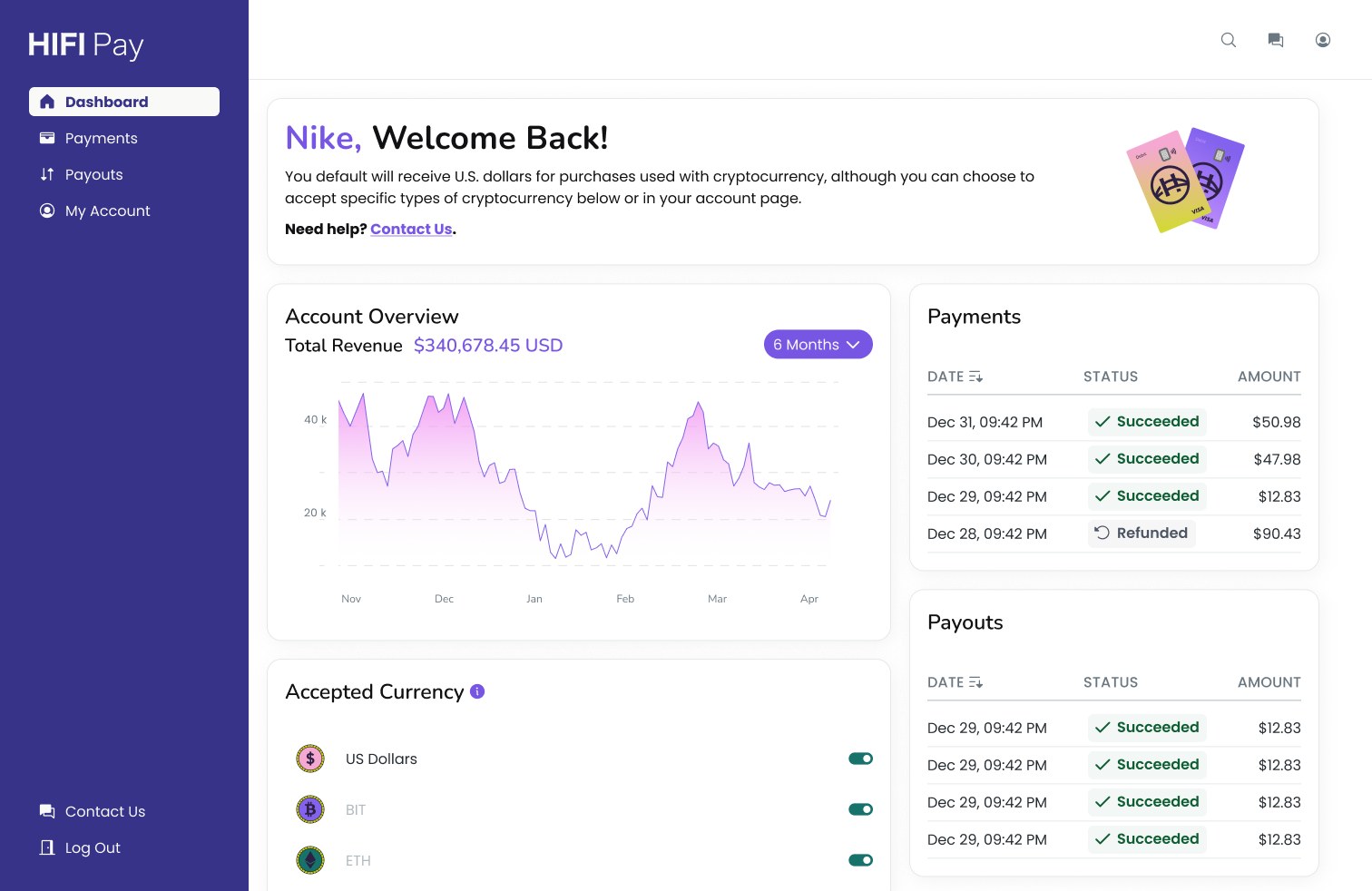Click the $90.43 refunded amount

click(1277, 534)
